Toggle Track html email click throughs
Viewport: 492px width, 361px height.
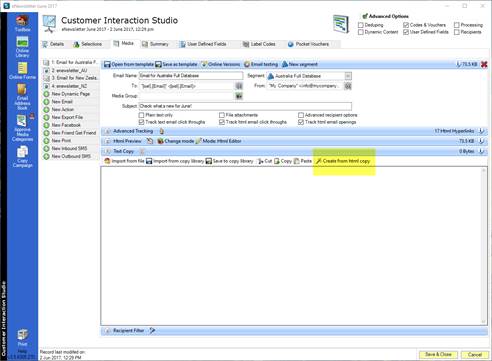(x=222, y=122)
